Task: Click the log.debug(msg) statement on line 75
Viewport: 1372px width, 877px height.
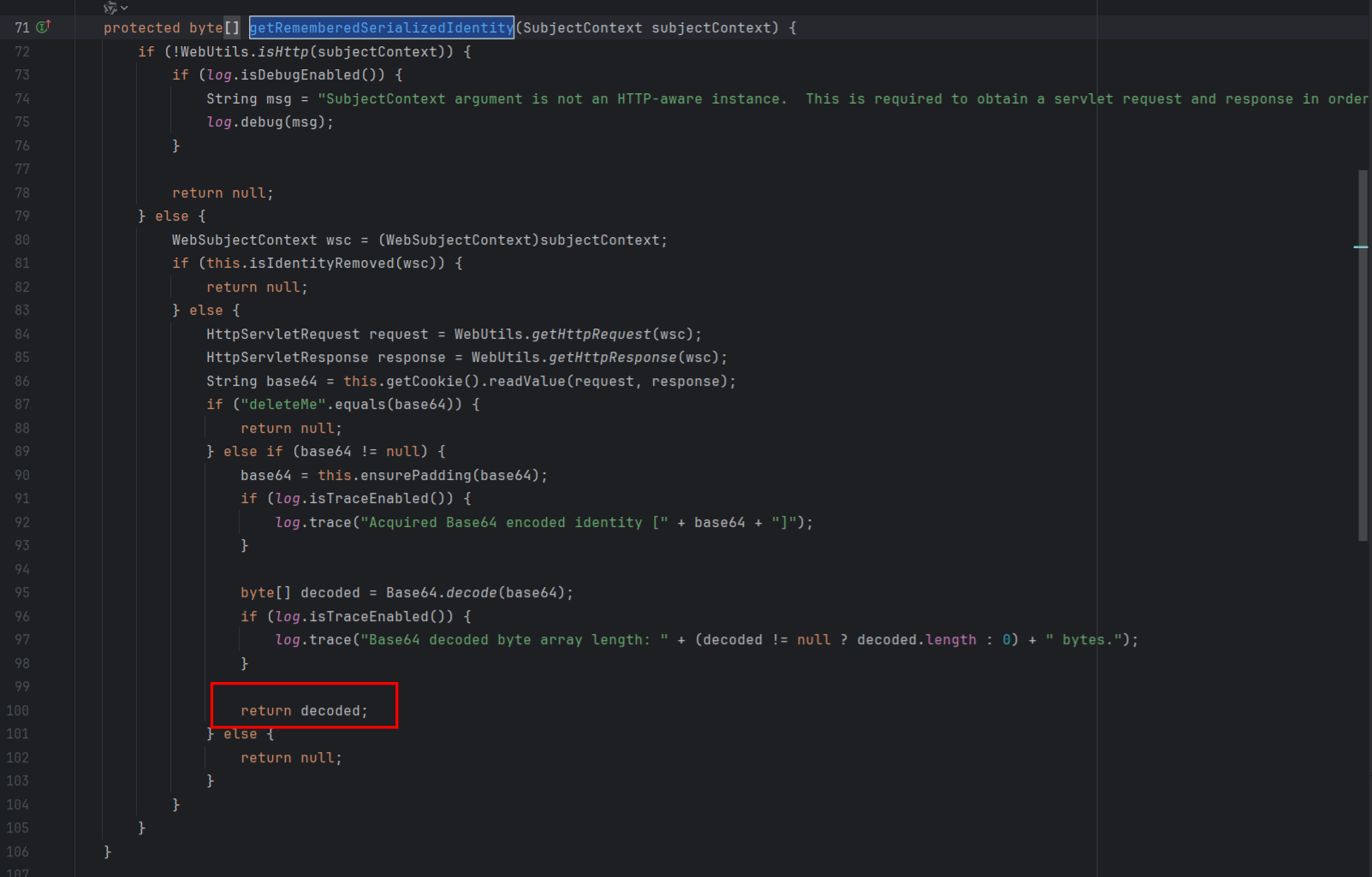Action: point(270,122)
